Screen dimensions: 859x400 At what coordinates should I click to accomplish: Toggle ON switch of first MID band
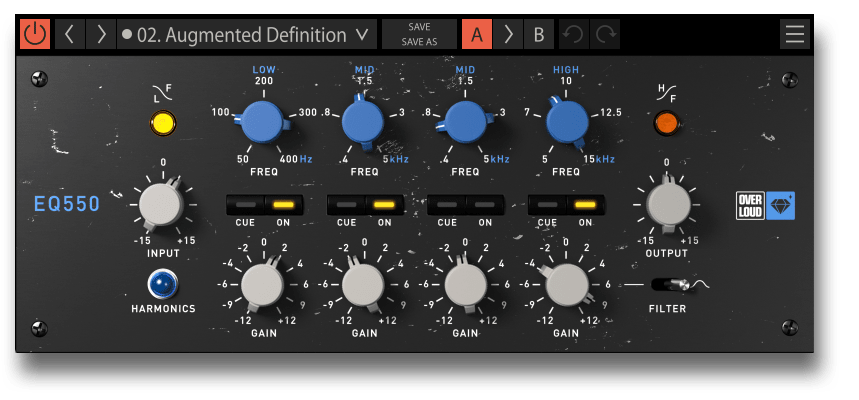coord(384,205)
